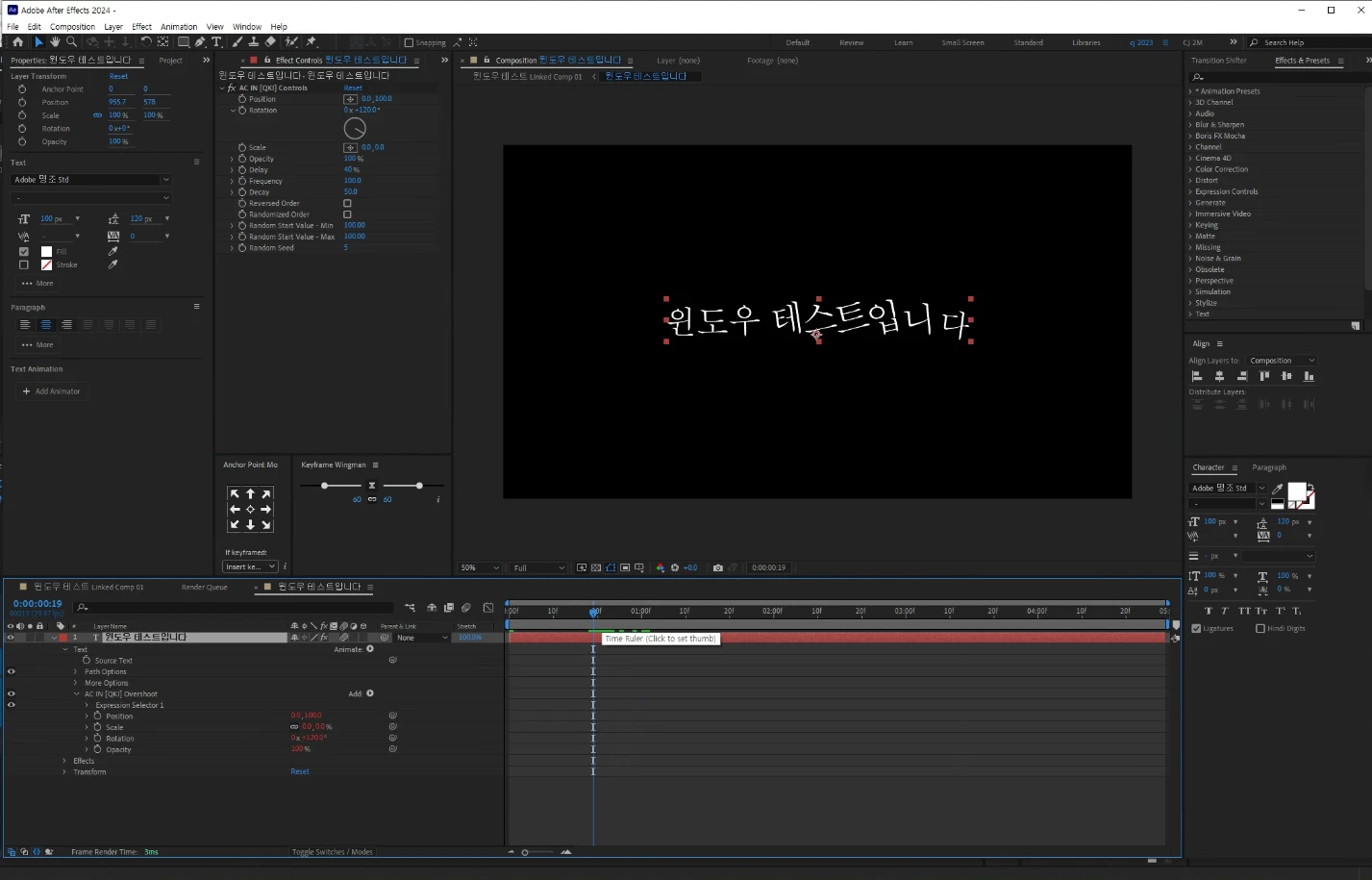Viewport: 1372px width, 880px height.
Task: Select the Zoom magnifier tool
Action: 71,42
